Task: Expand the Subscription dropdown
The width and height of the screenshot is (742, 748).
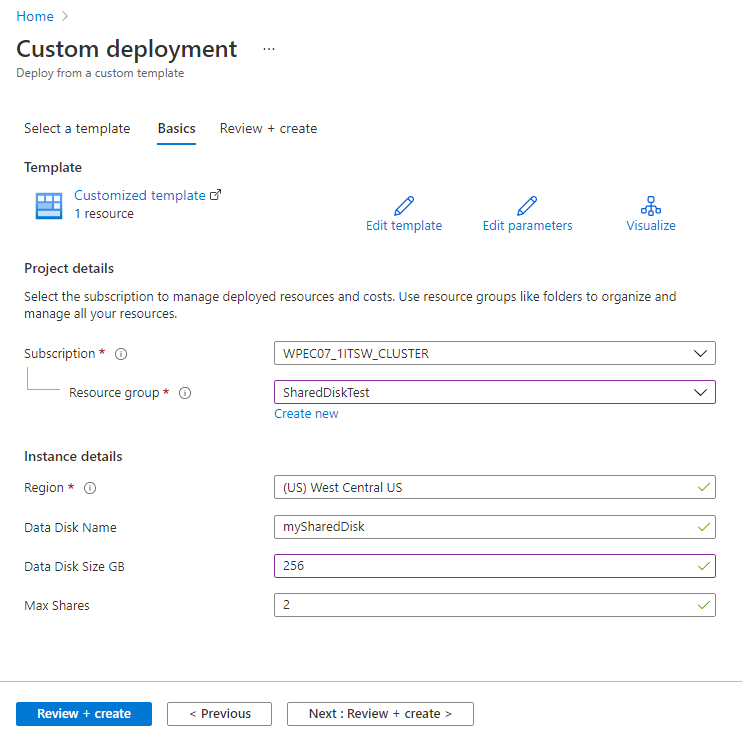Action: point(495,353)
